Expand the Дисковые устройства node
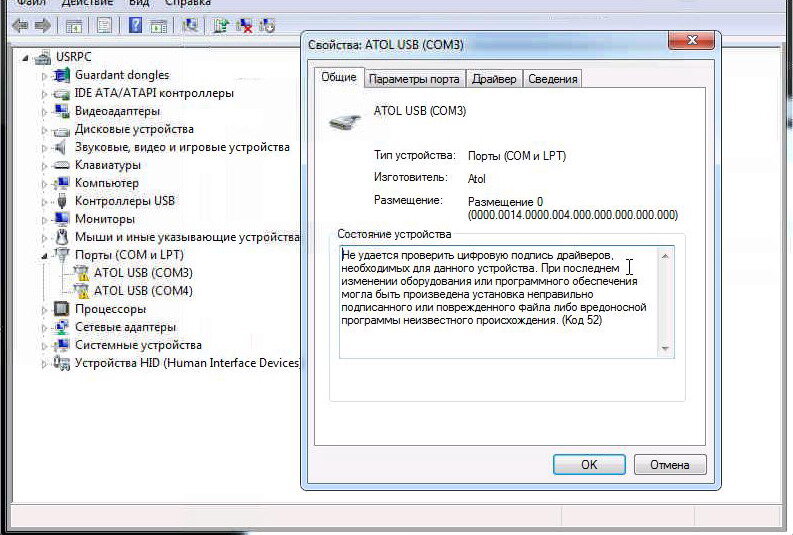Screen dimensions: 793x535 44,130
